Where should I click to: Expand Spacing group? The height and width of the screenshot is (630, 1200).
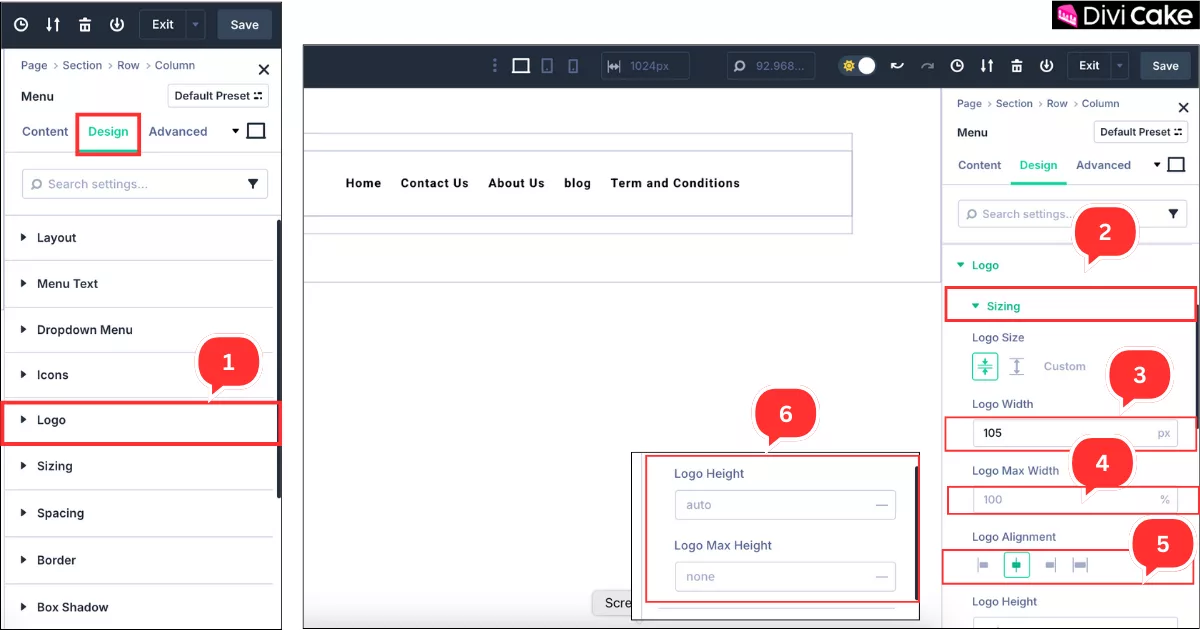139,513
